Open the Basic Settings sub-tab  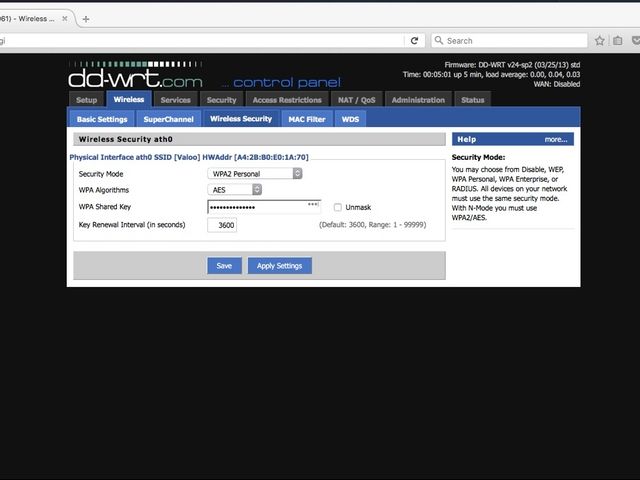tap(102, 119)
